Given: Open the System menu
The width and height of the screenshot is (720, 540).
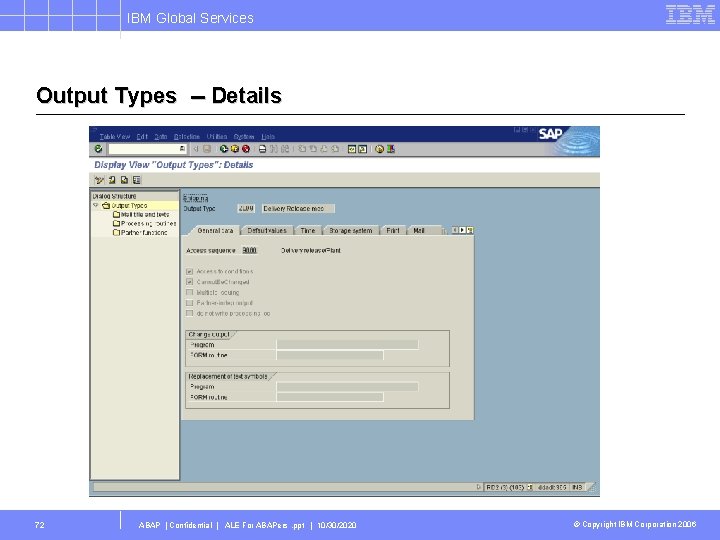Looking at the screenshot, I should pos(244,136).
